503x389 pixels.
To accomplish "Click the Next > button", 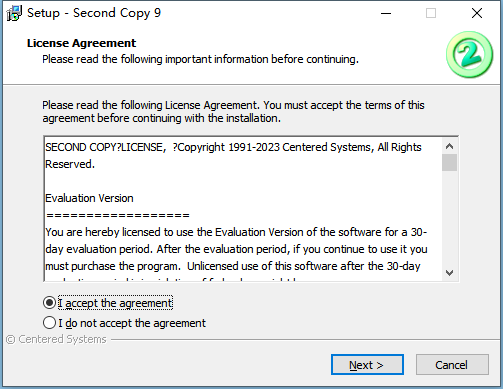I will pyautogui.click(x=367, y=365).
